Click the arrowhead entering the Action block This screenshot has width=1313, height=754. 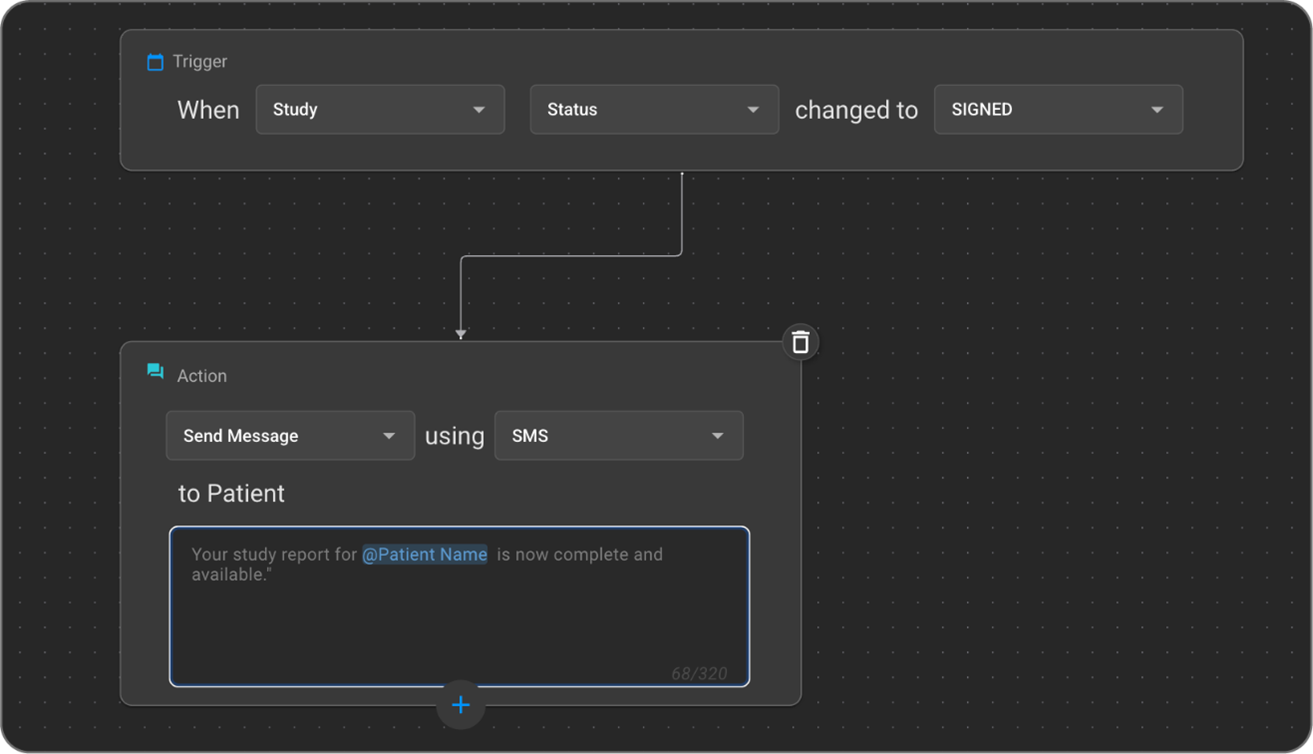[460, 334]
